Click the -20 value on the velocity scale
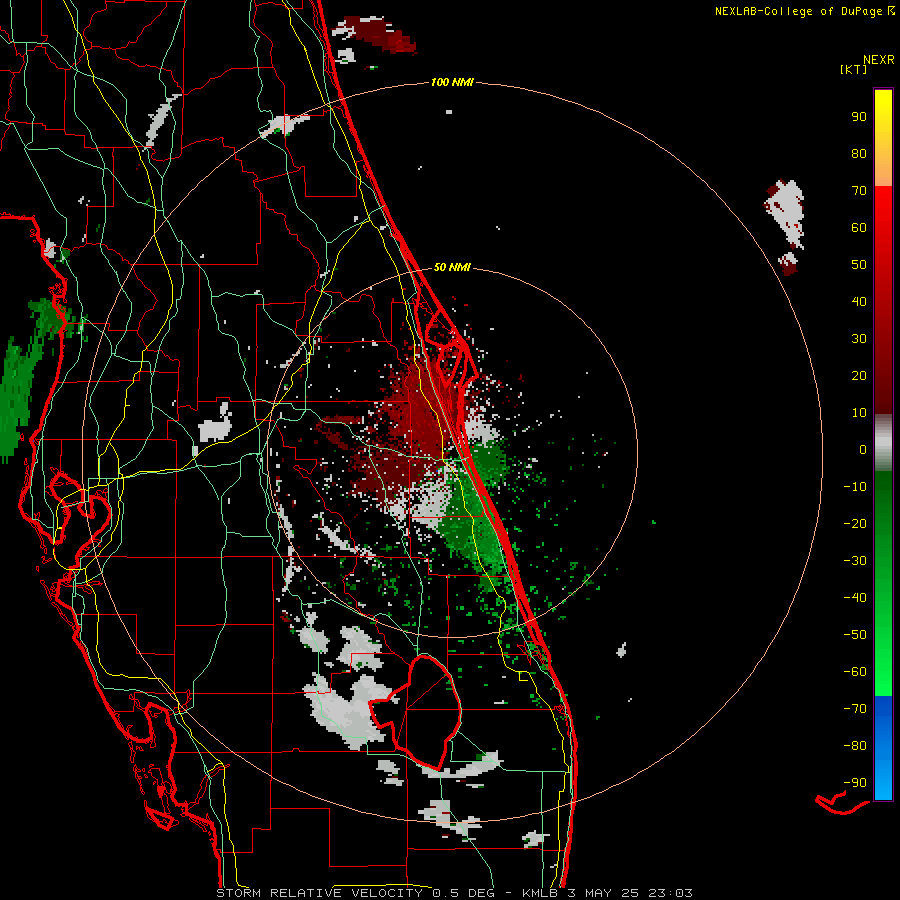 (855, 523)
